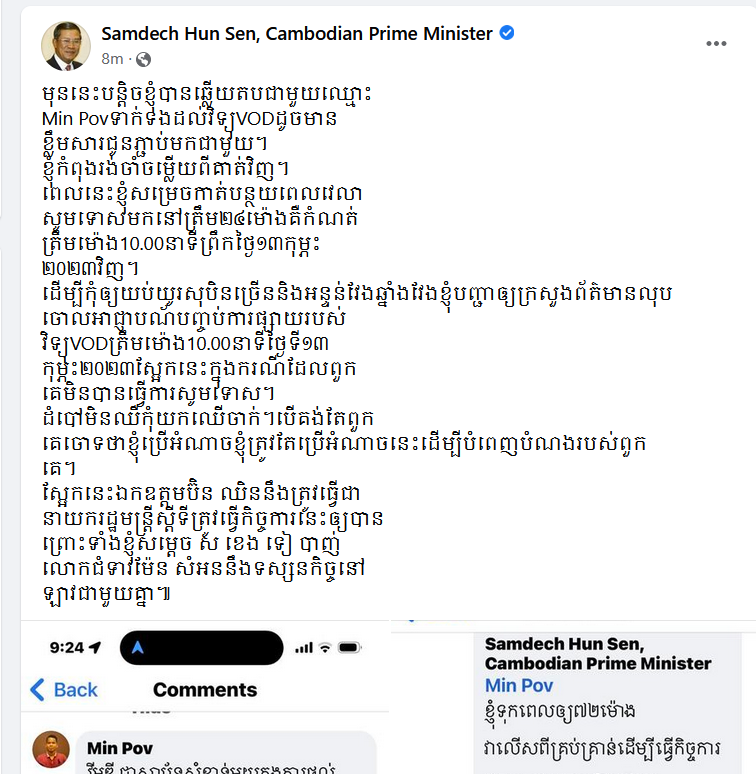756x774 pixels.
Task: Click the location arrow next to 9:24
Action: point(95,647)
